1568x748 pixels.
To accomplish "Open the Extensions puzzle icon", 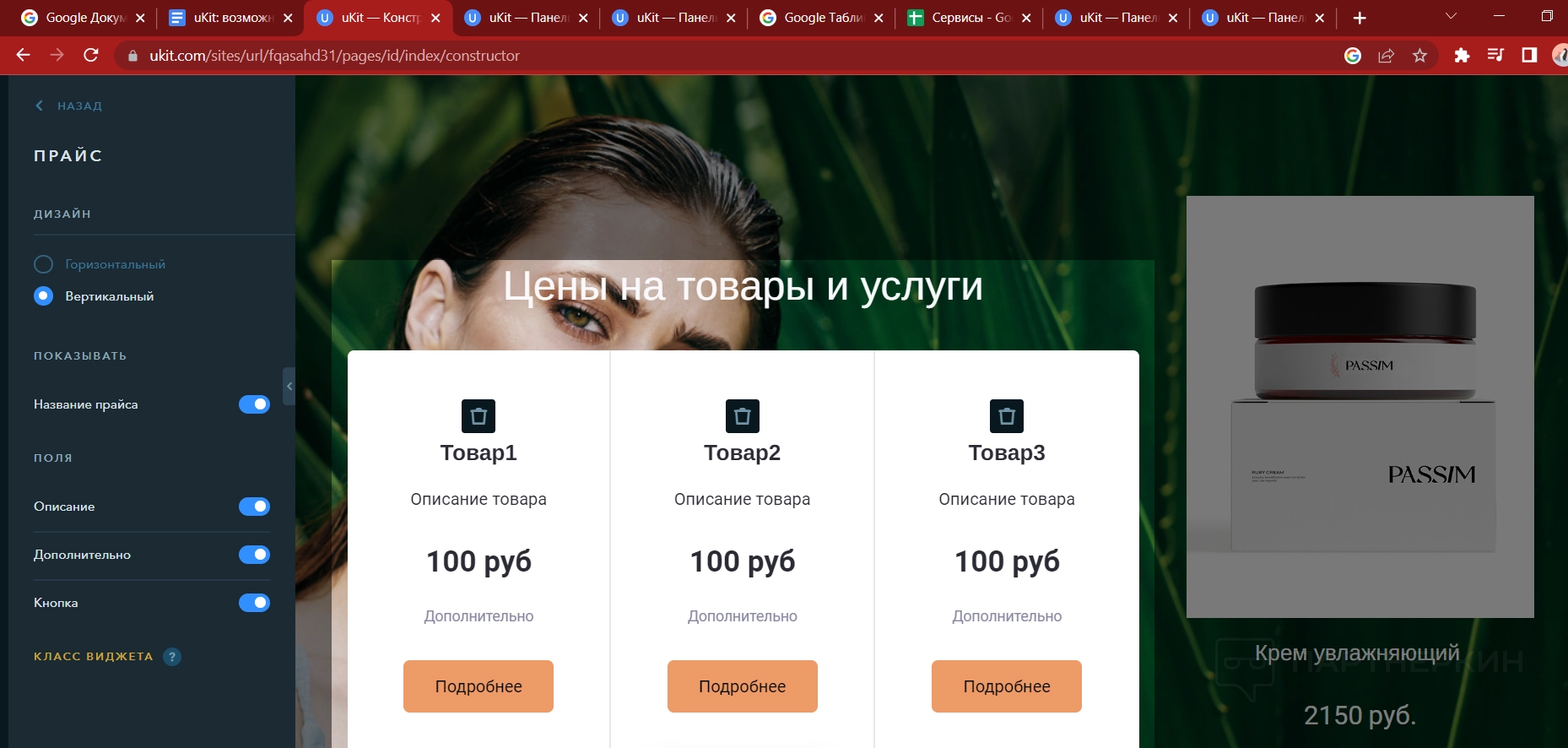I will coord(1462,56).
